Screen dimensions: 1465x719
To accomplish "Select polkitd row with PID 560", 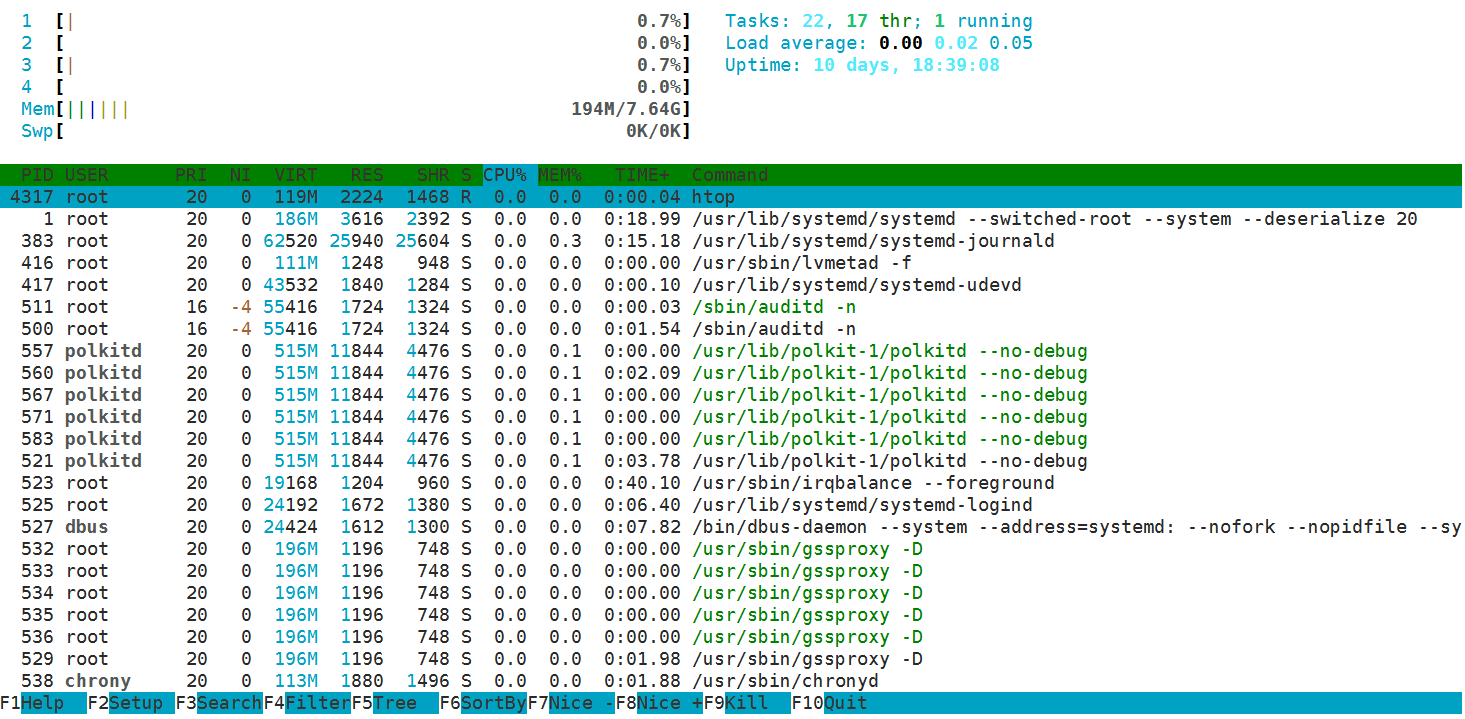I will 731,373.
